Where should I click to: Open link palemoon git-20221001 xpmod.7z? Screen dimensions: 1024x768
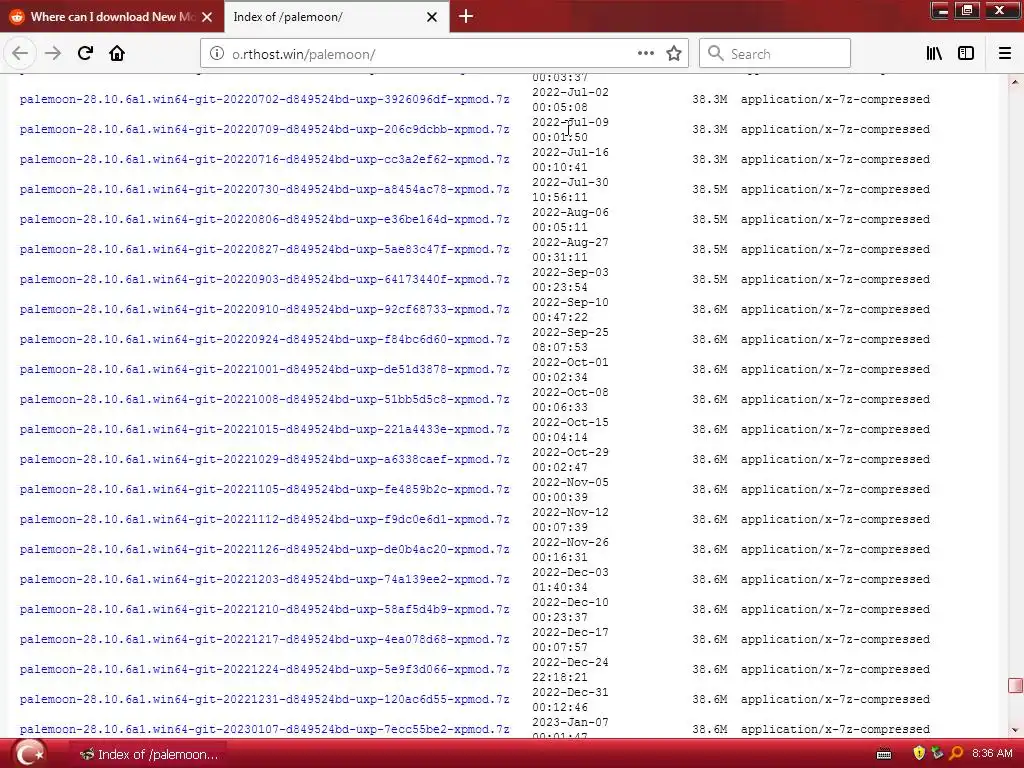tap(264, 370)
